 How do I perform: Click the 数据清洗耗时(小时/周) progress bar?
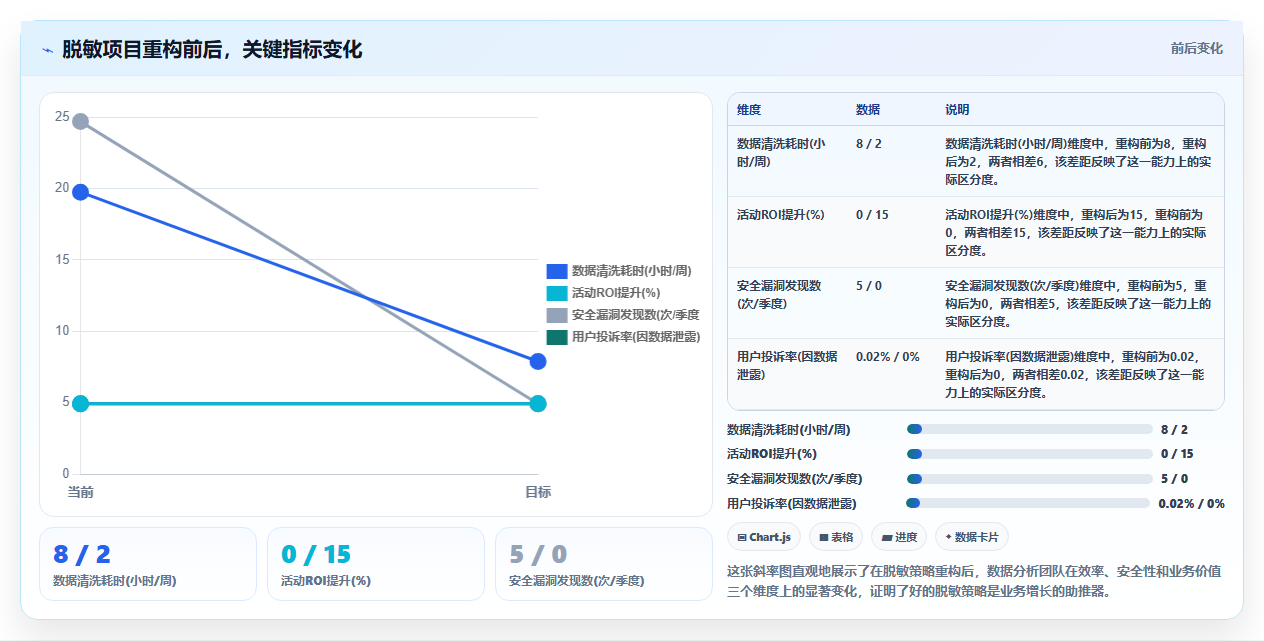(1029, 429)
